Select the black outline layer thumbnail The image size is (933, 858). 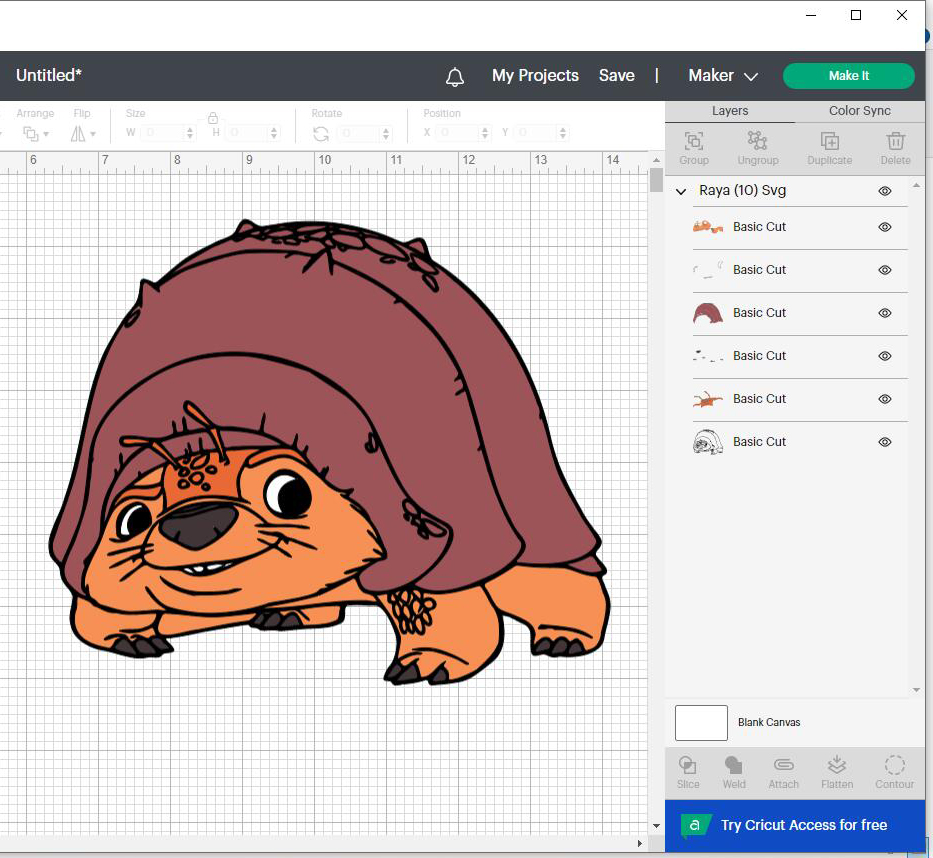(x=708, y=442)
